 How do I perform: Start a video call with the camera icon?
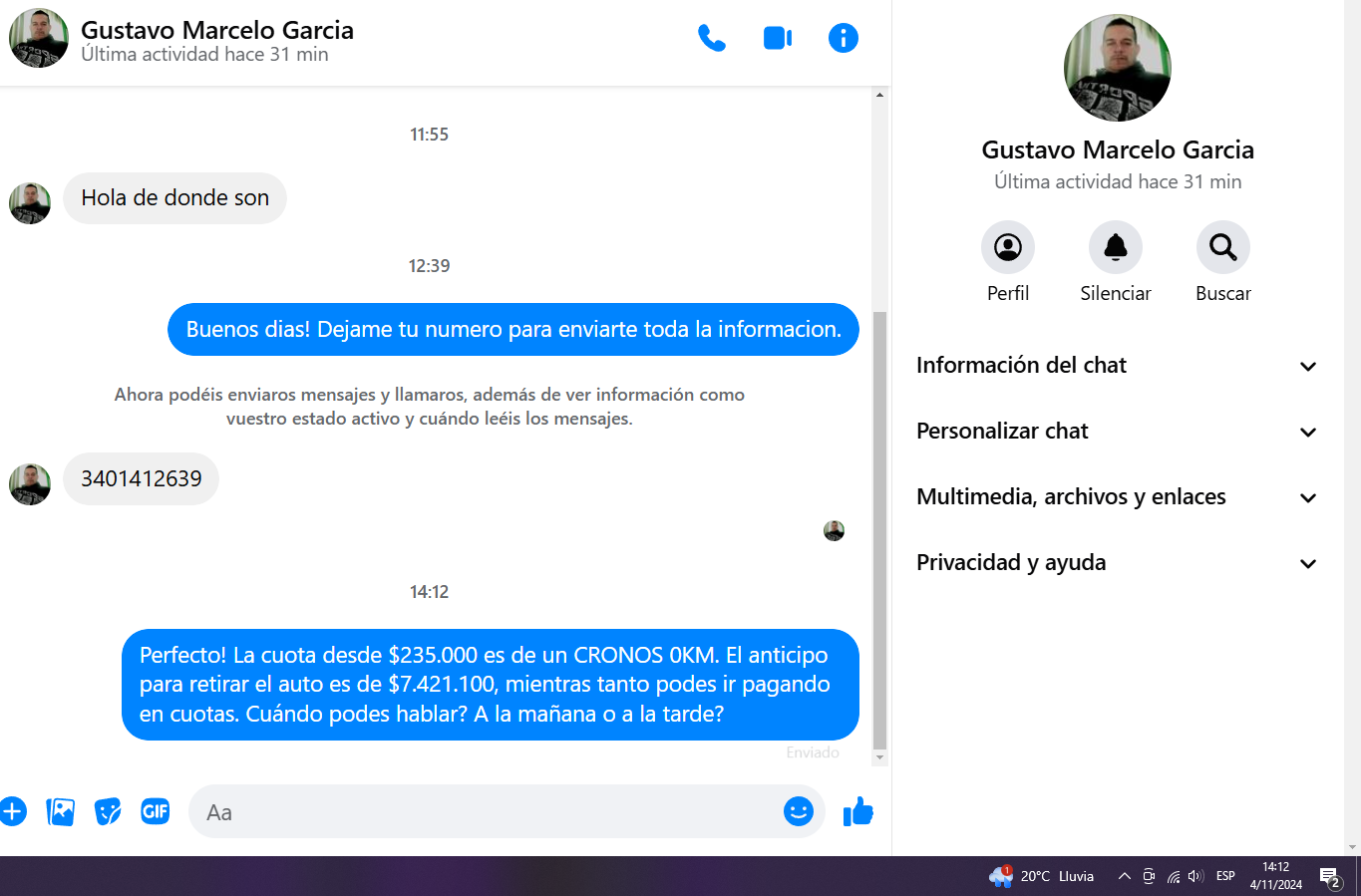[778, 38]
